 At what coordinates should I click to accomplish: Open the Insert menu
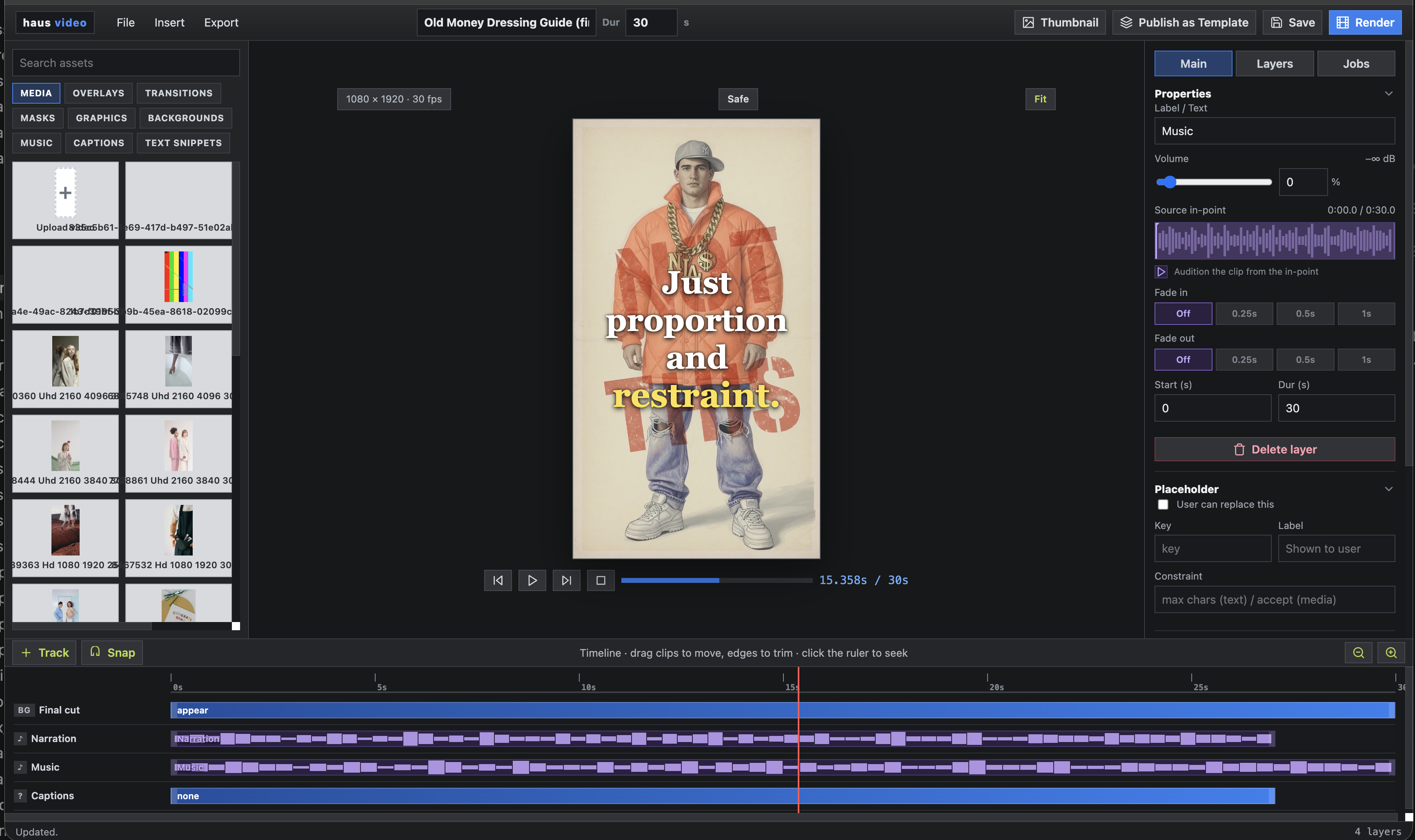(169, 22)
